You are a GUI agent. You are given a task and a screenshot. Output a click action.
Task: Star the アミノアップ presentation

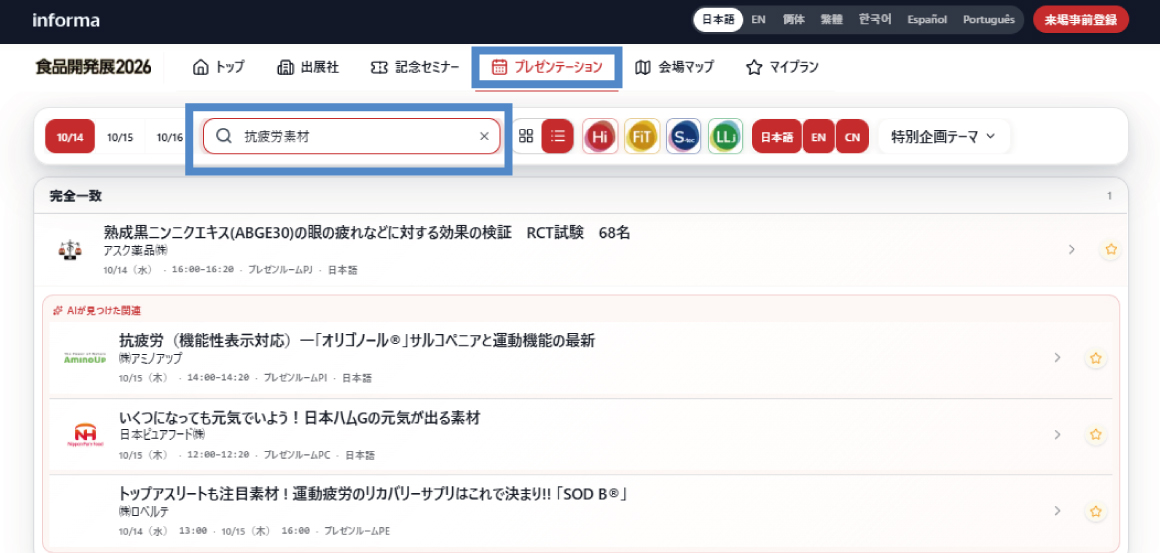[x=1096, y=358]
